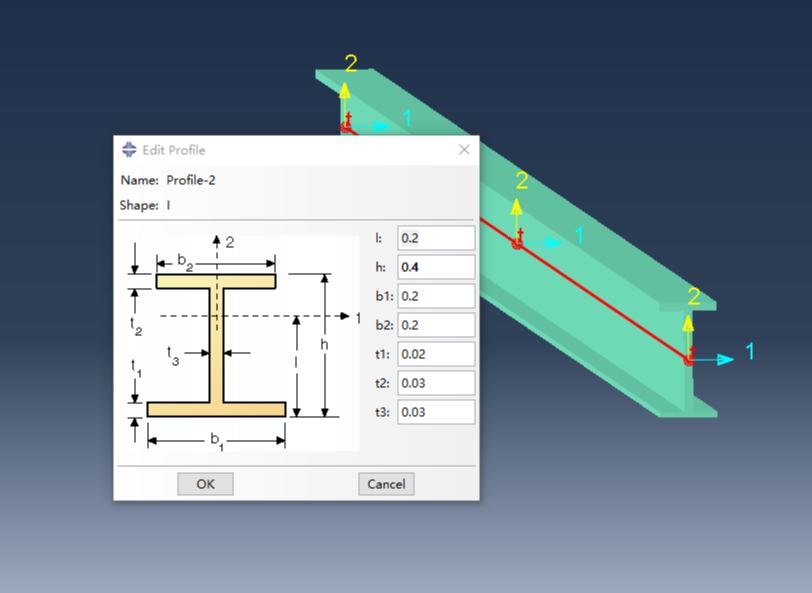This screenshot has height=593, width=812.
Task: Focus the b1 width input field
Action: click(436, 296)
